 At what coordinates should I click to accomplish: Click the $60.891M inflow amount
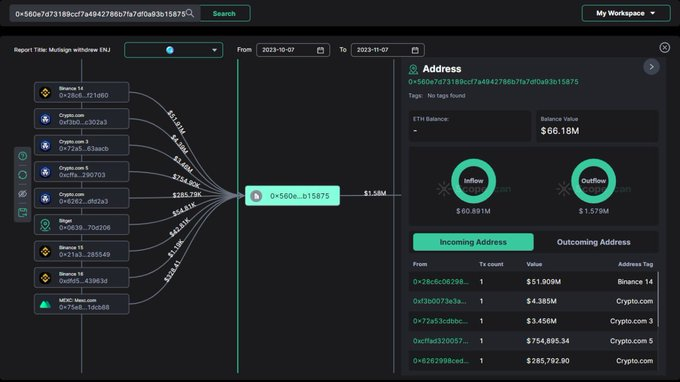pos(473,211)
